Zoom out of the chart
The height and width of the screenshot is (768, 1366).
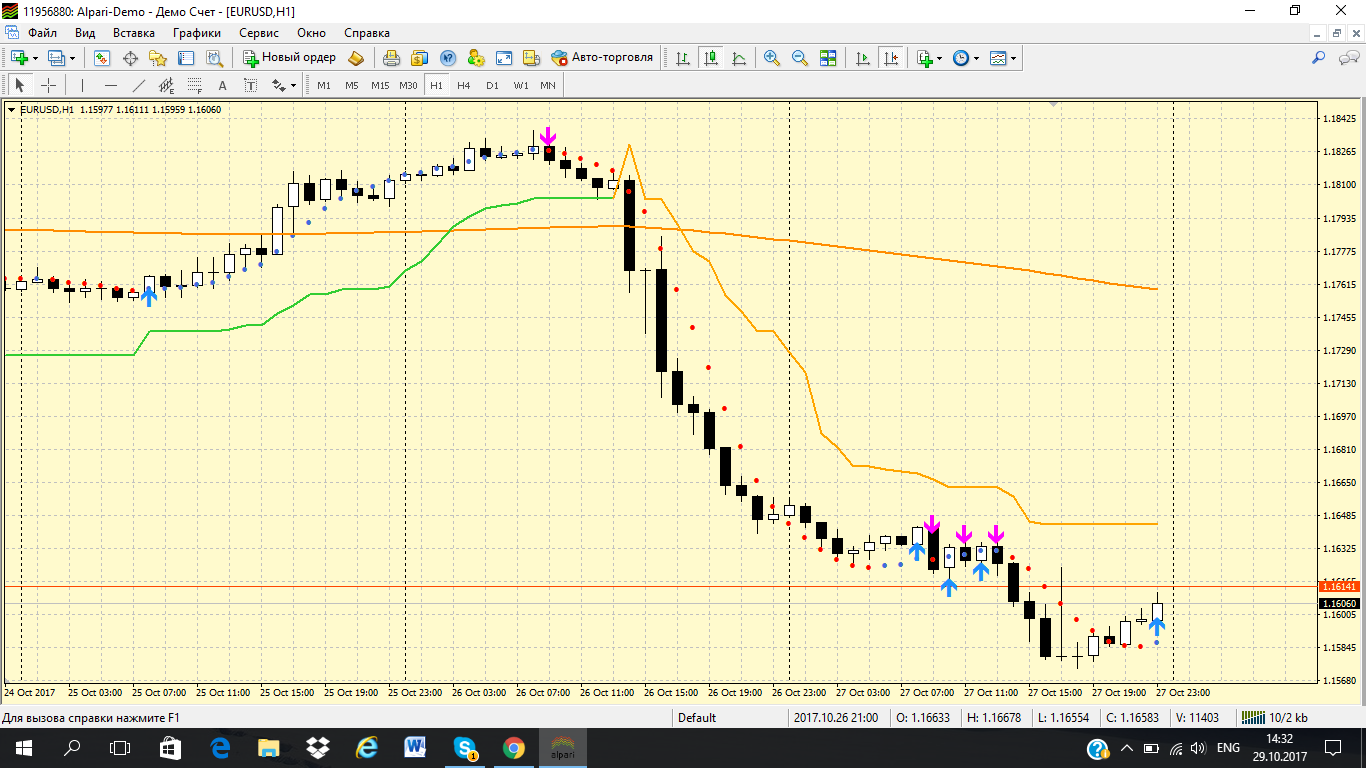[x=800, y=58]
